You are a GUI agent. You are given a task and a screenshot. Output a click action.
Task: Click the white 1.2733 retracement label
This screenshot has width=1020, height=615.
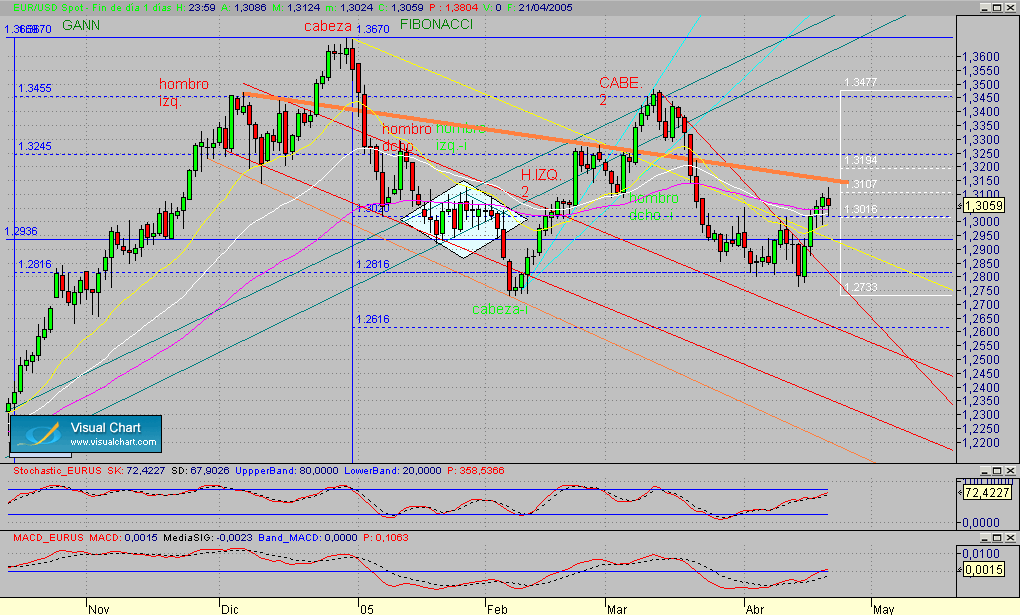pyautogui.click(x=861, y=288)
